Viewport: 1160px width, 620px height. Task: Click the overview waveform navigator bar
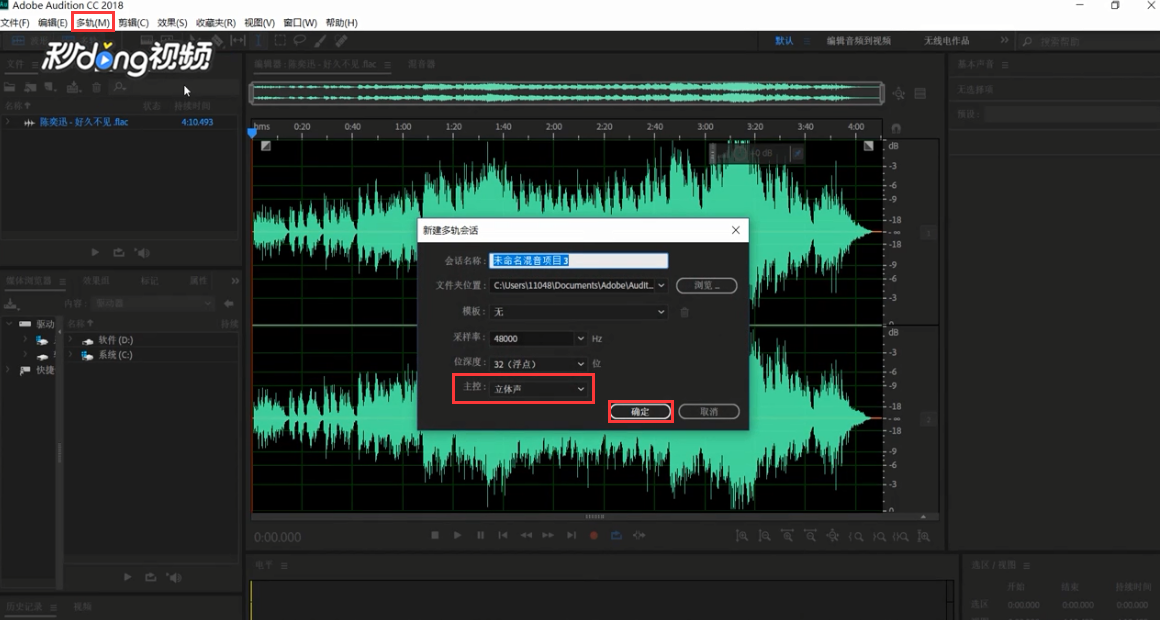pos(566,93)
